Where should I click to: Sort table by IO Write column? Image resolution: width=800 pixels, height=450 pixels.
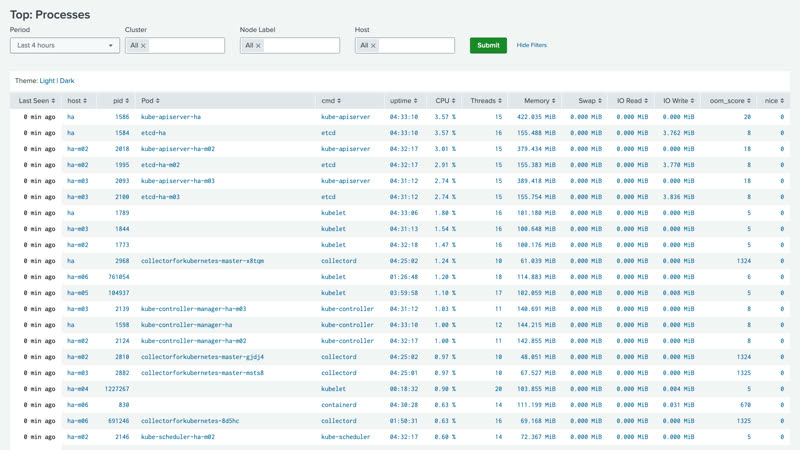pyautogui.click(x=679, y=101)
